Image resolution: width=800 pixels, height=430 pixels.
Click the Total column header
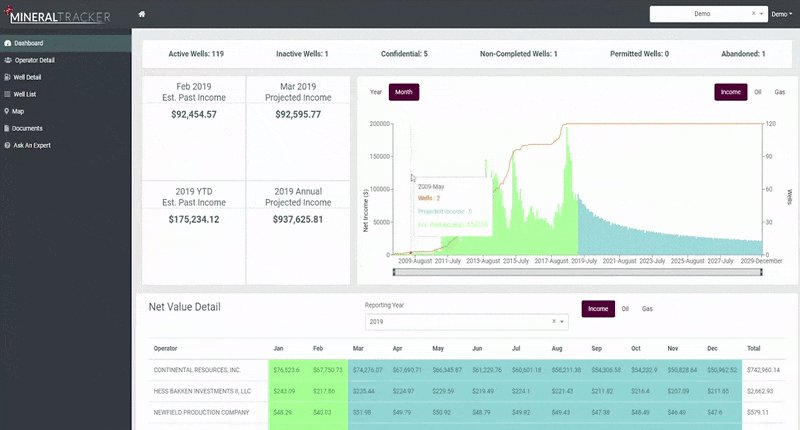point(754,349)
